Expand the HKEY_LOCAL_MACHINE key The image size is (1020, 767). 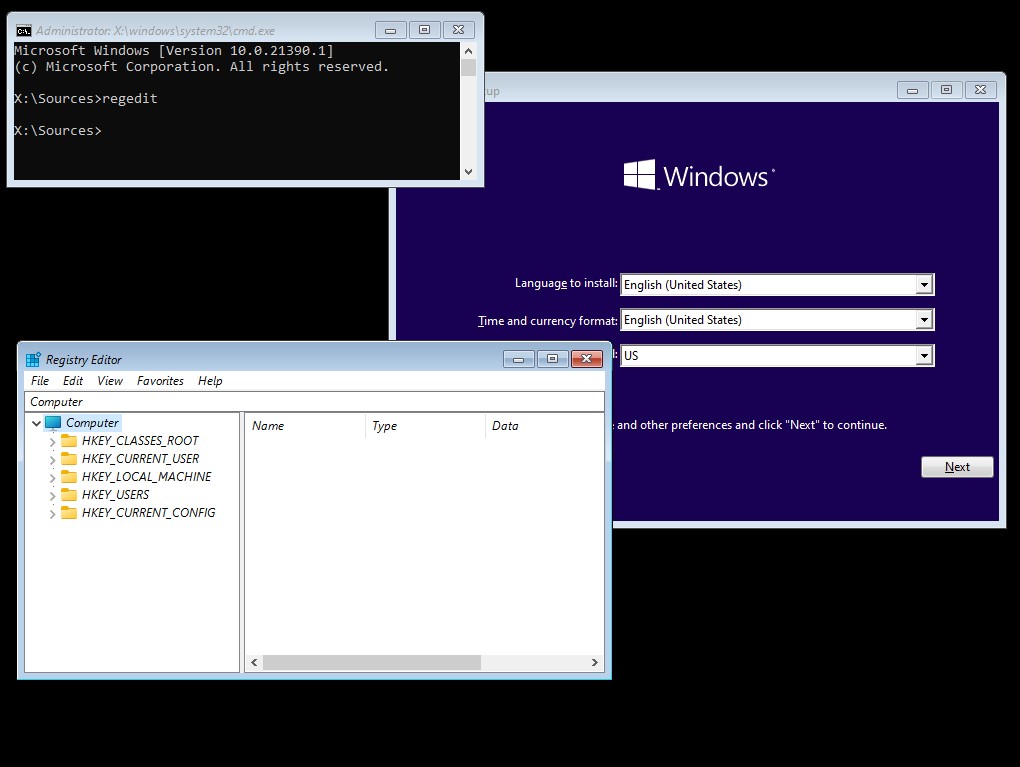(52, 478)
